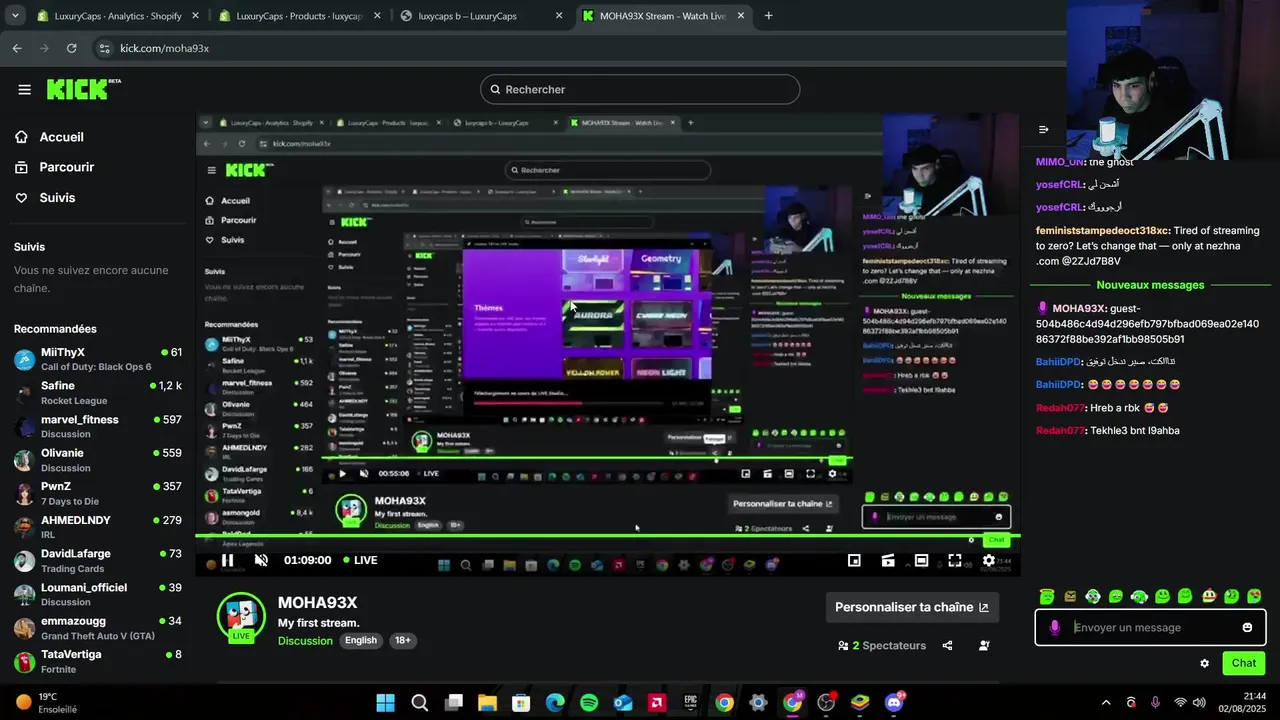Open TataVertiga Fortnite channel
The height and width of the screenshot is (720, 1280).
coord(98,661)
